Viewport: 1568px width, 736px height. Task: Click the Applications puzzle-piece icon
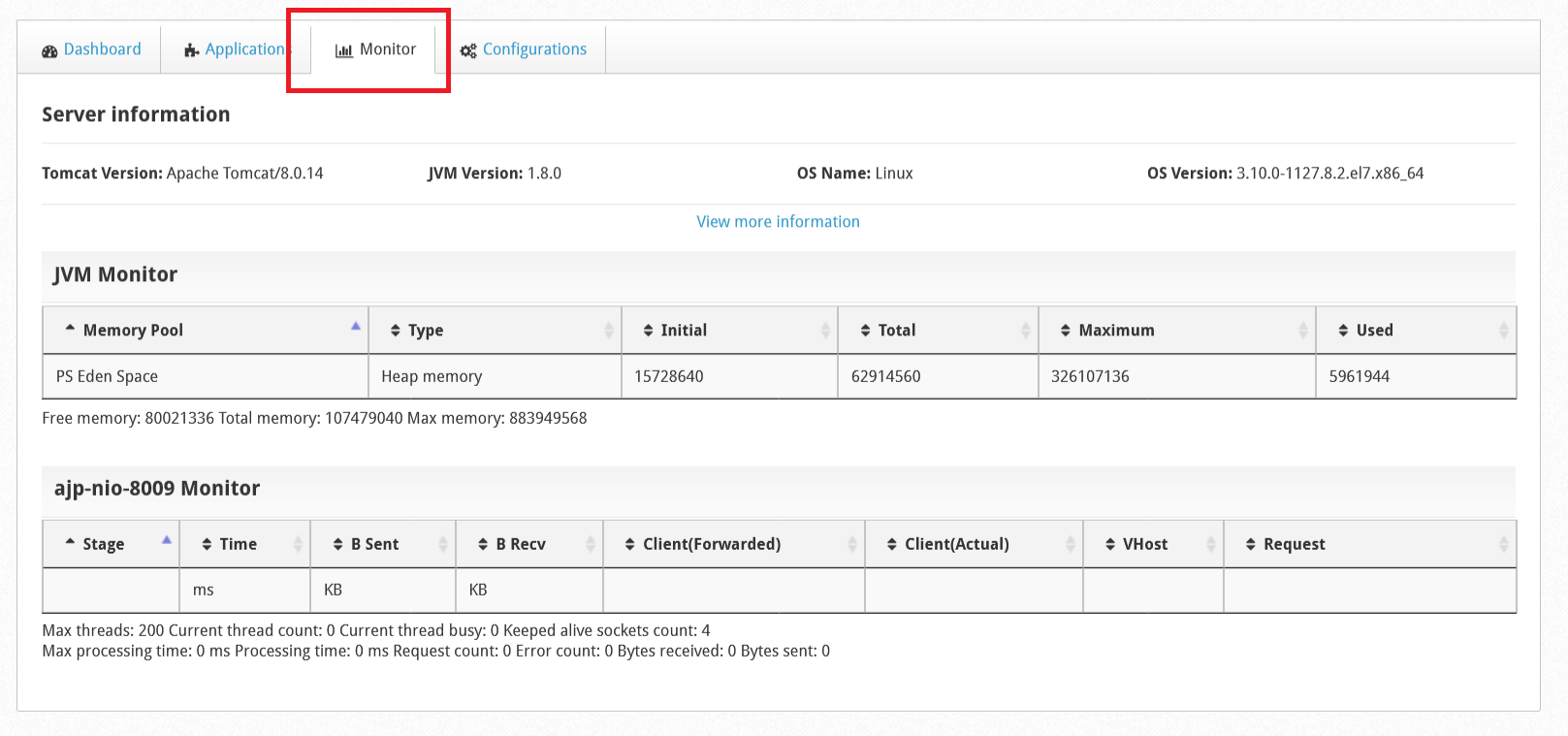pyautogui.click(x=192, y=50)
